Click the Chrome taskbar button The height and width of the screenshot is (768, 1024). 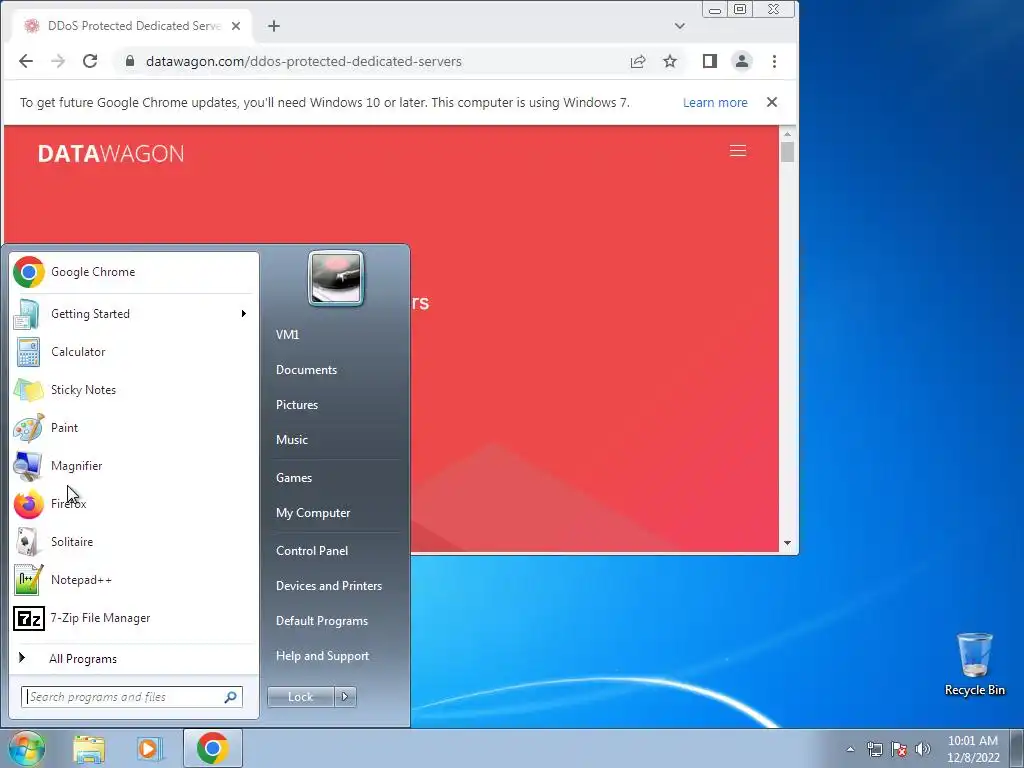pyautogui.click(x=212, y=748)
